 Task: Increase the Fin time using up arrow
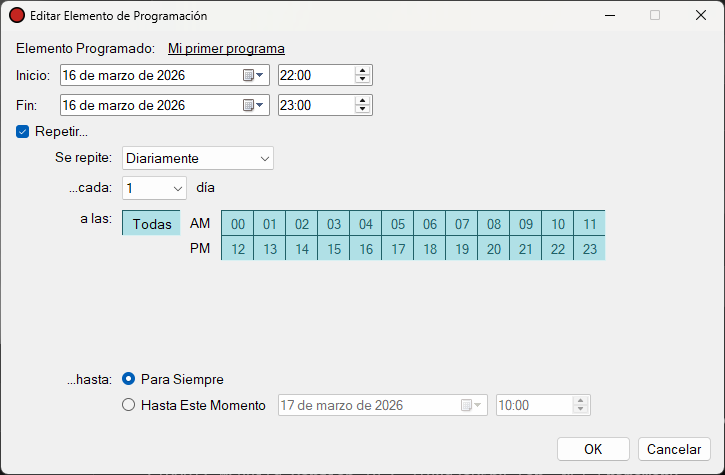click(x=362, y=101)
